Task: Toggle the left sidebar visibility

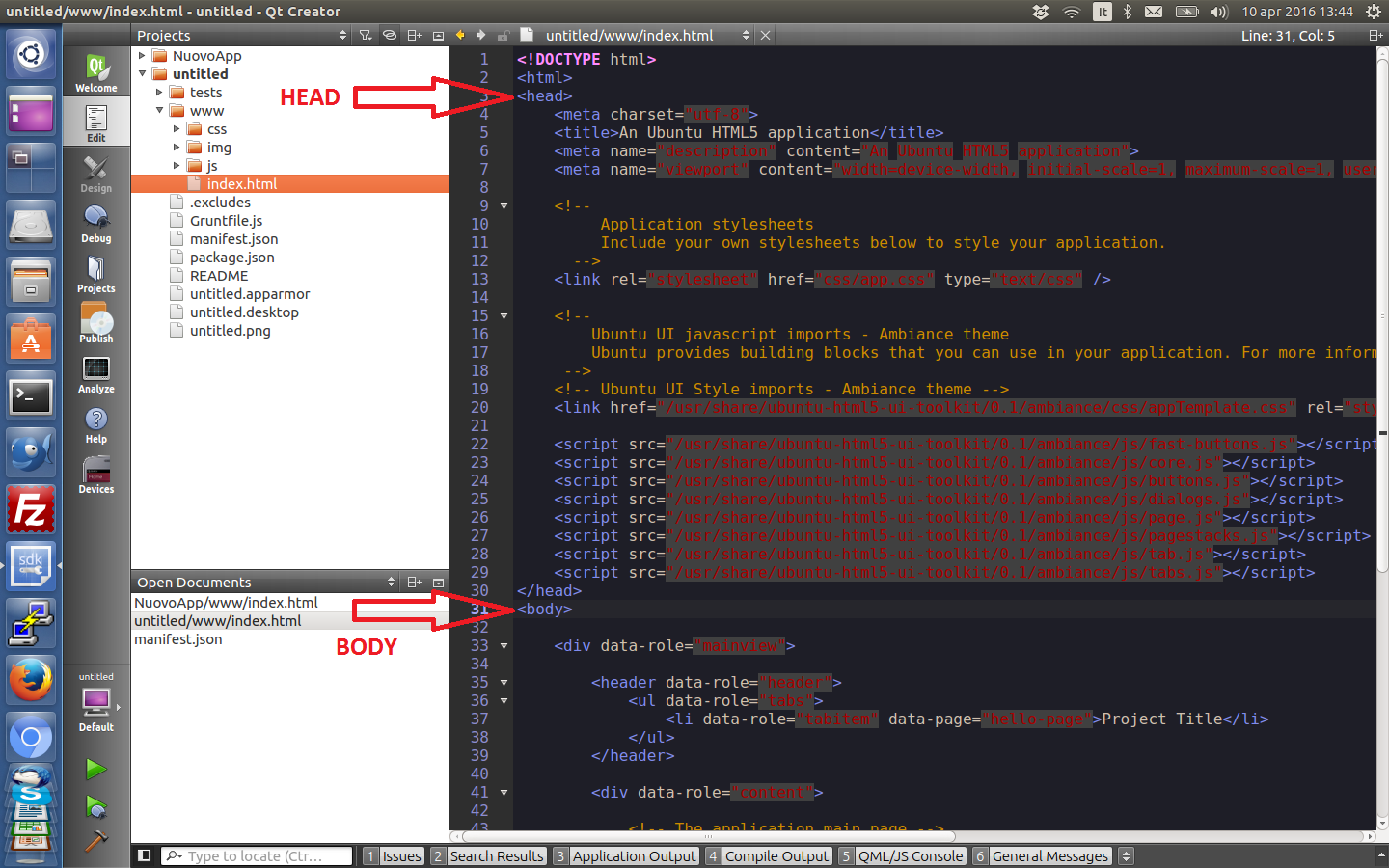Action: pos(144,855)
